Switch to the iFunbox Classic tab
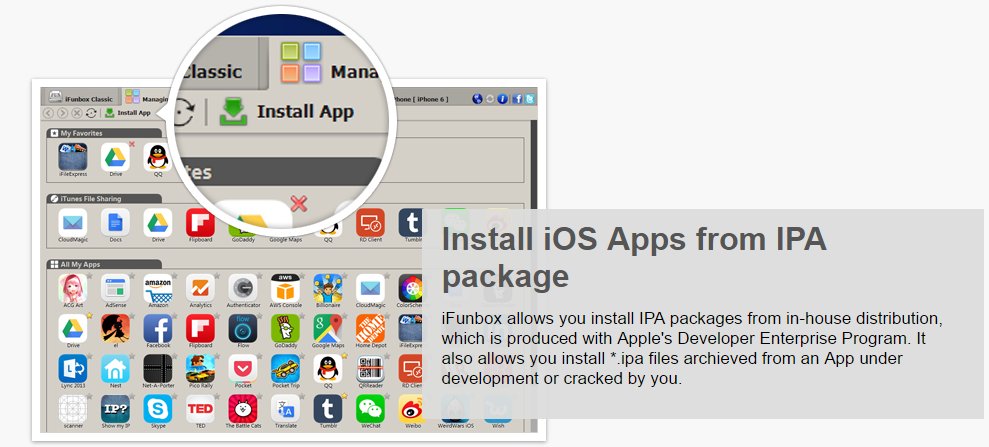 pyautogui.click(x=81, y=98)
